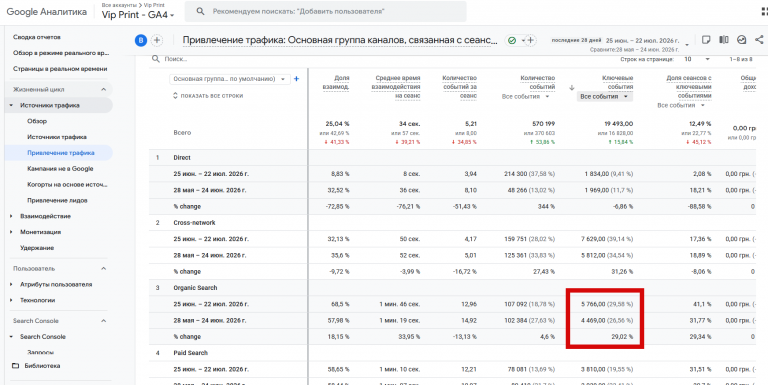
Task: Click the Библиотека folder icon
Action: pos(15,365)
